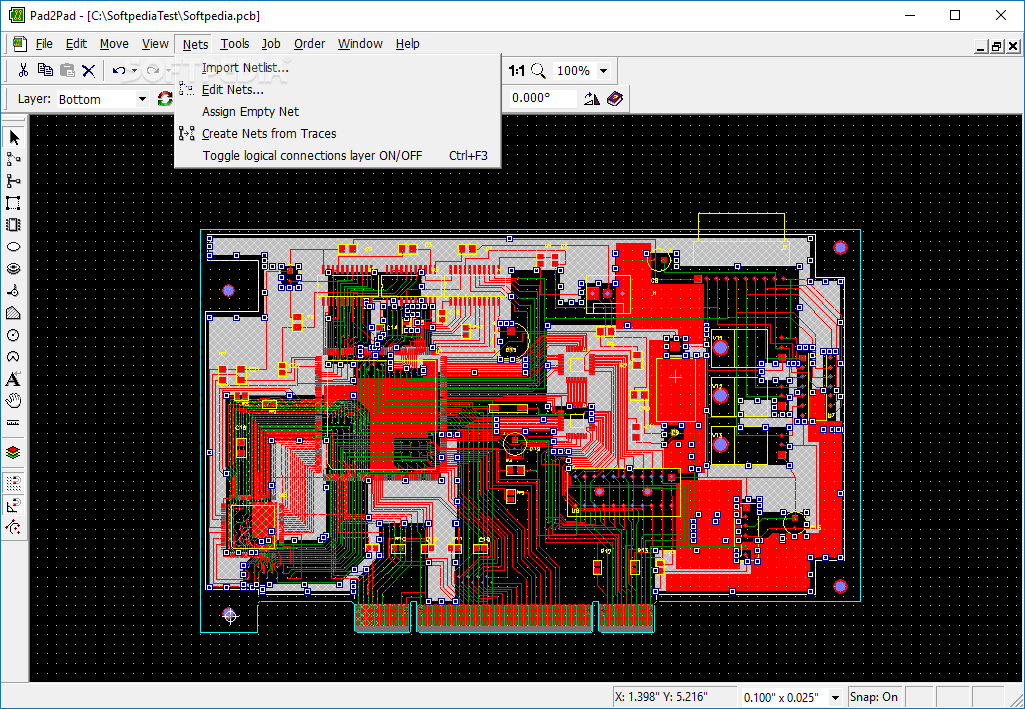The image size is (1025, 709).
Task: Open the grid size 0.100" x 0.025" dropdown
Action: 835,697
